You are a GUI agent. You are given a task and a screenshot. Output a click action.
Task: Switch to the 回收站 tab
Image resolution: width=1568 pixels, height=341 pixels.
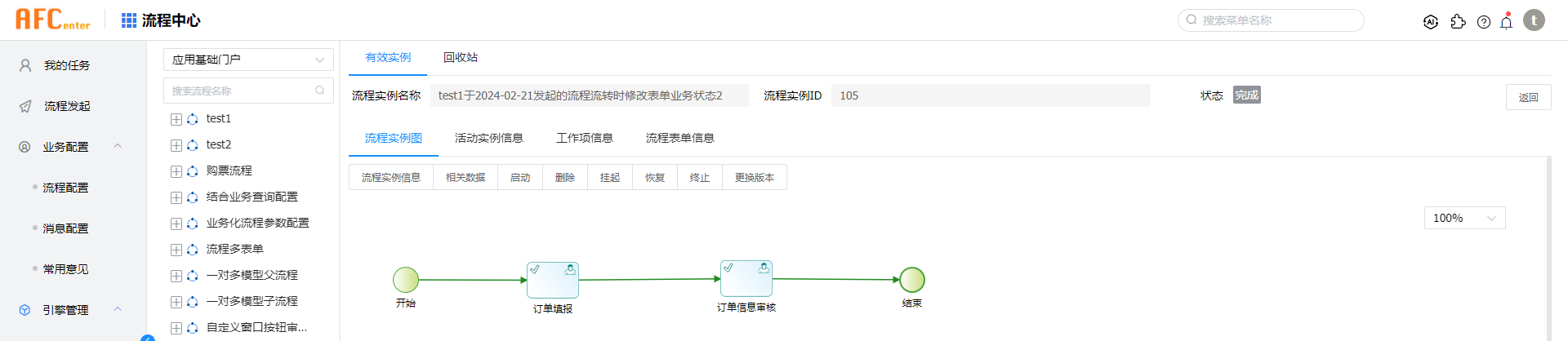(461, 58)
